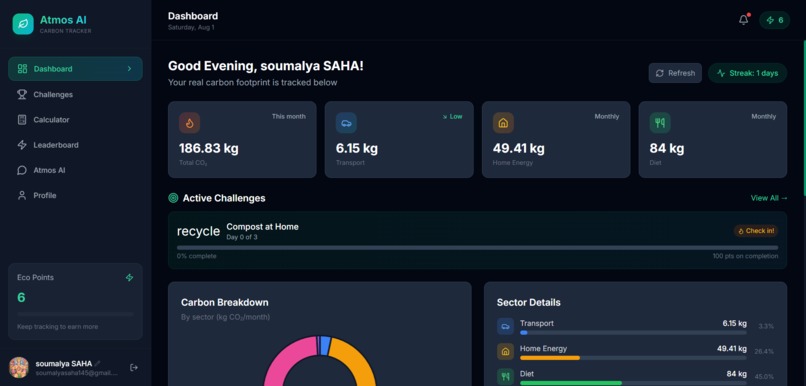Screen dimensions: 806x386
Task: Click the Active Challenges target icon
Action: tap(173, 198)
